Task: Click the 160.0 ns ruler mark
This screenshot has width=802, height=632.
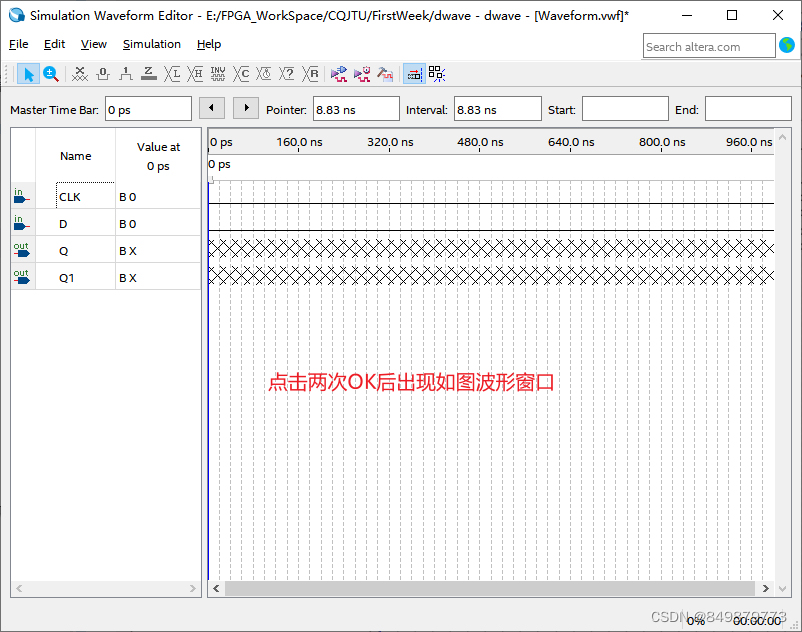Action: (299, 142)
